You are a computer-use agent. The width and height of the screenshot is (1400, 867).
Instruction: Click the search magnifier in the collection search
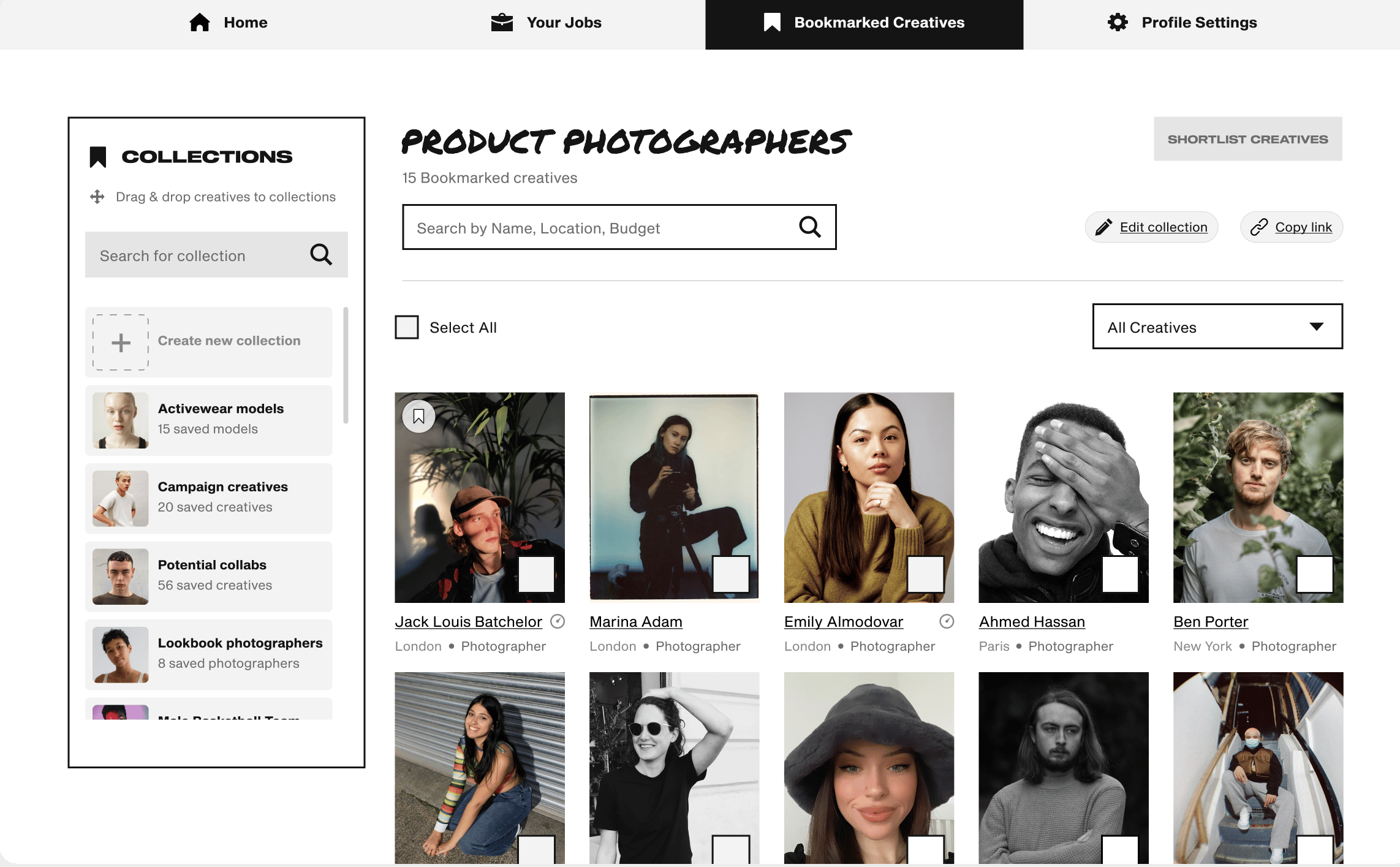321,254
